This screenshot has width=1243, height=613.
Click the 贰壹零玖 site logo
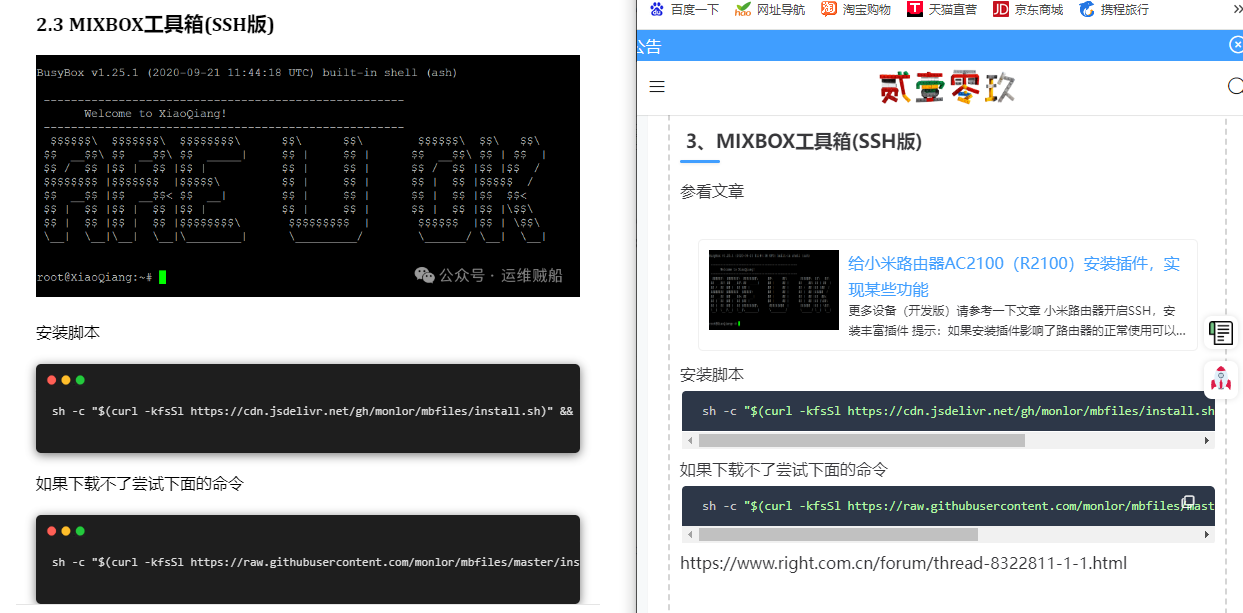point(947,88)
